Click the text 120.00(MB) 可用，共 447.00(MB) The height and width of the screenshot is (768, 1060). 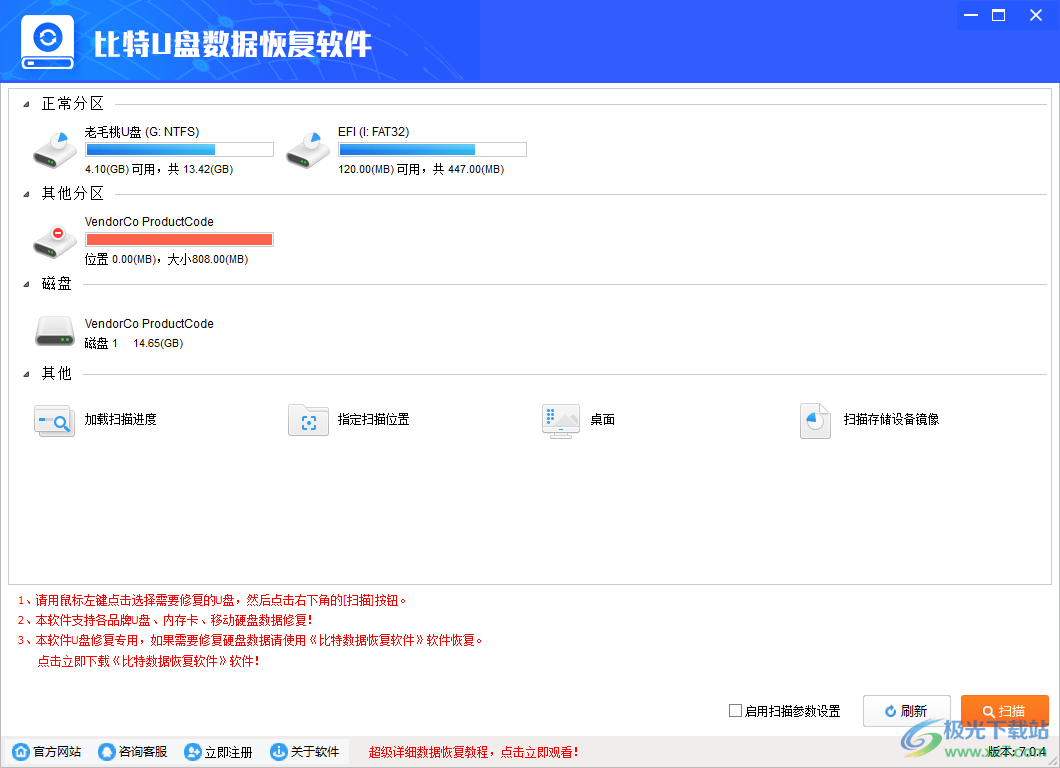(x=421, y=169)
